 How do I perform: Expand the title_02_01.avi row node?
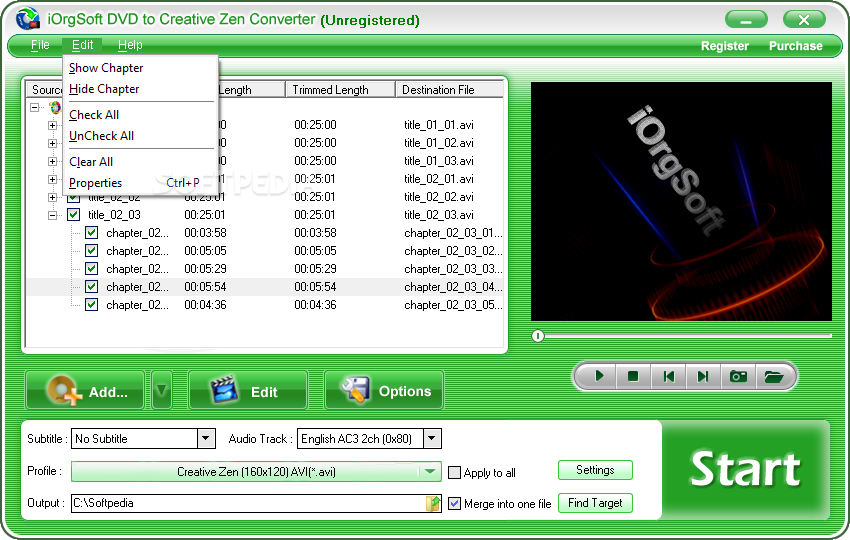(x=52, y=179)
